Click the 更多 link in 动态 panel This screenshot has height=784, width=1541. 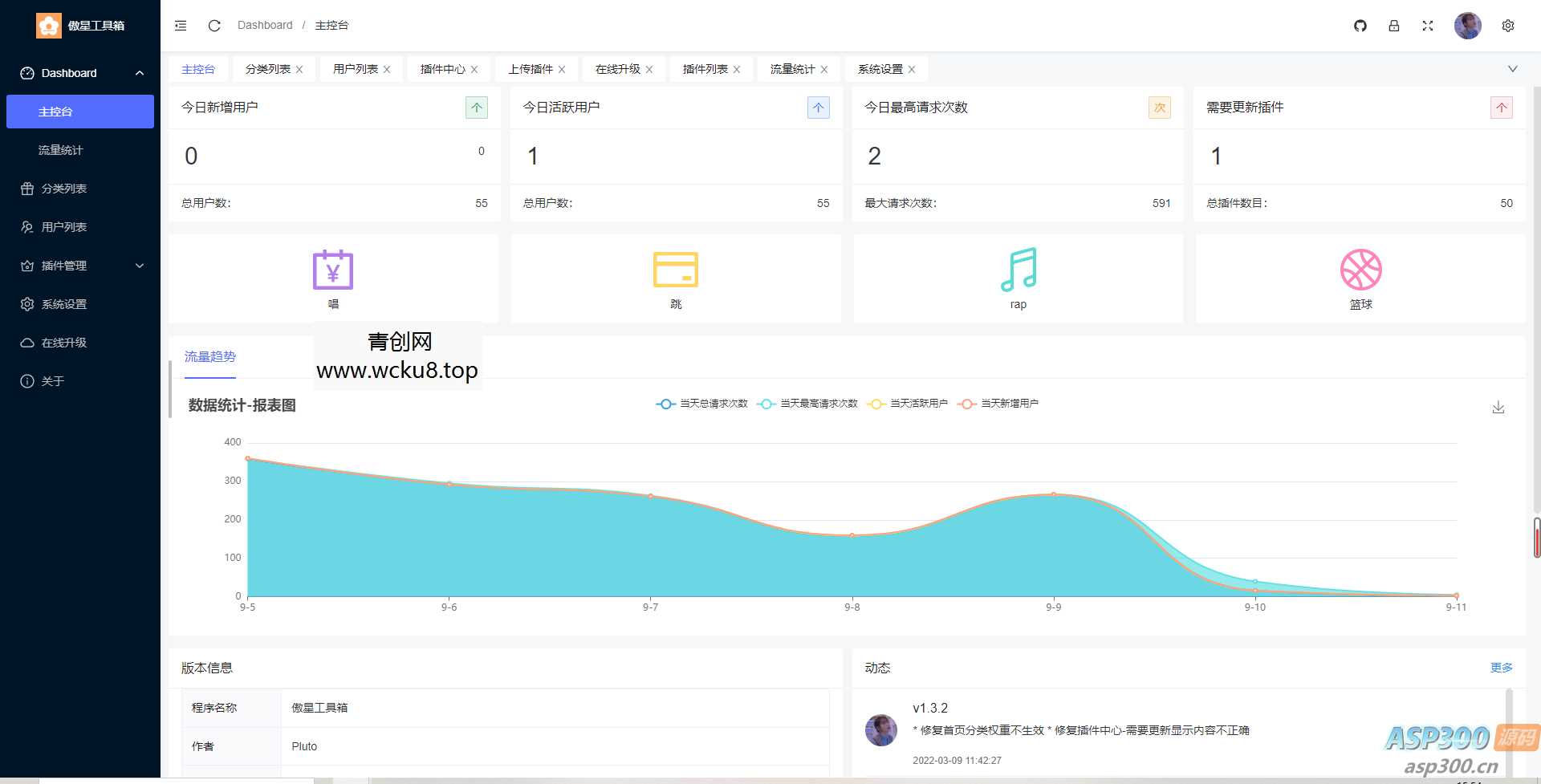[1502, 667]
